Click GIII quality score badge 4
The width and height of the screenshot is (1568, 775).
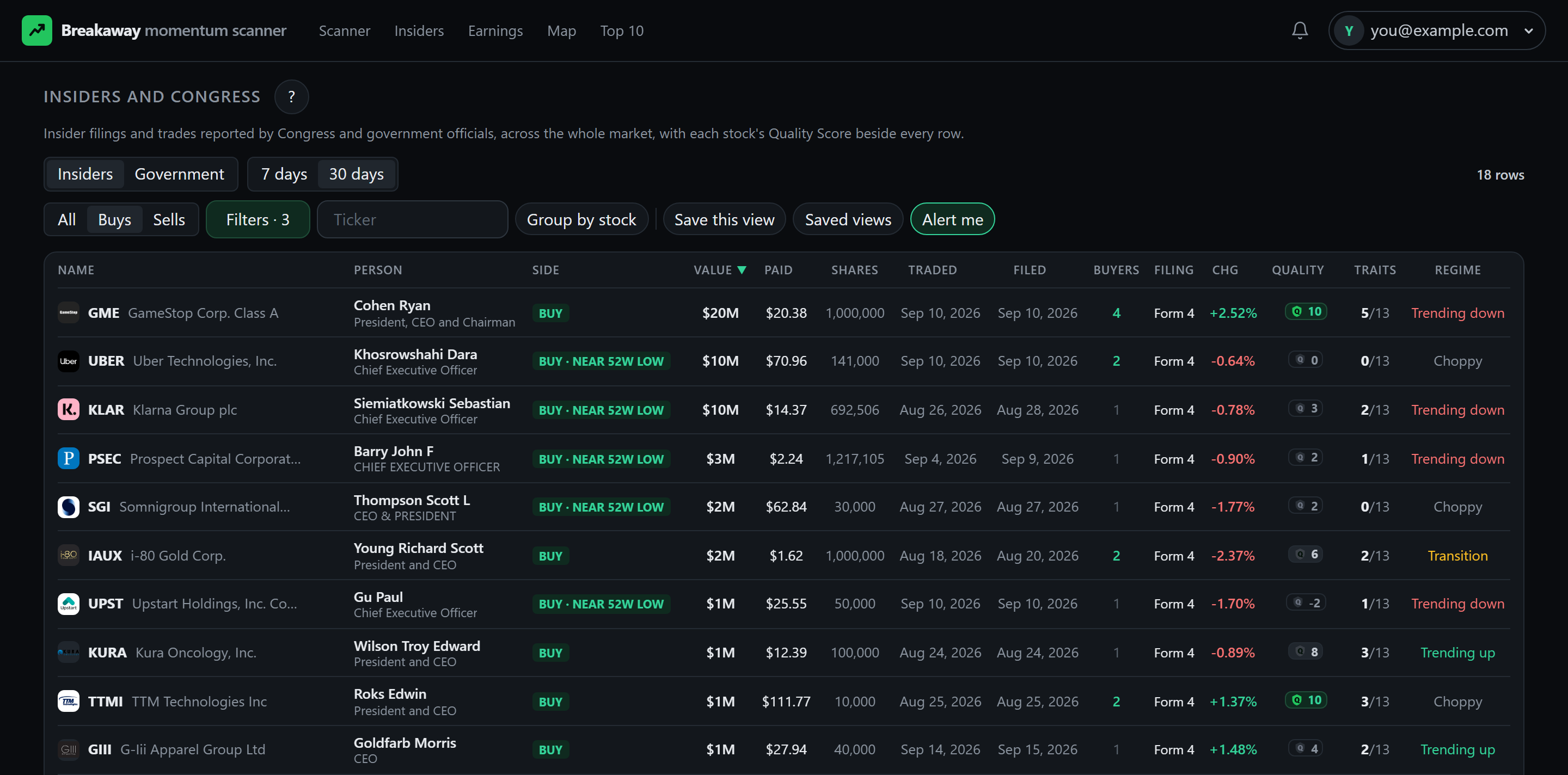point(1306,748)
